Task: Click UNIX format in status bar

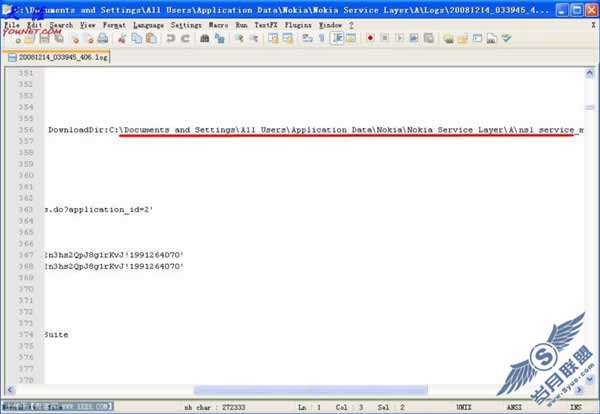Action: pyautogui.click(x=464, y=407)
